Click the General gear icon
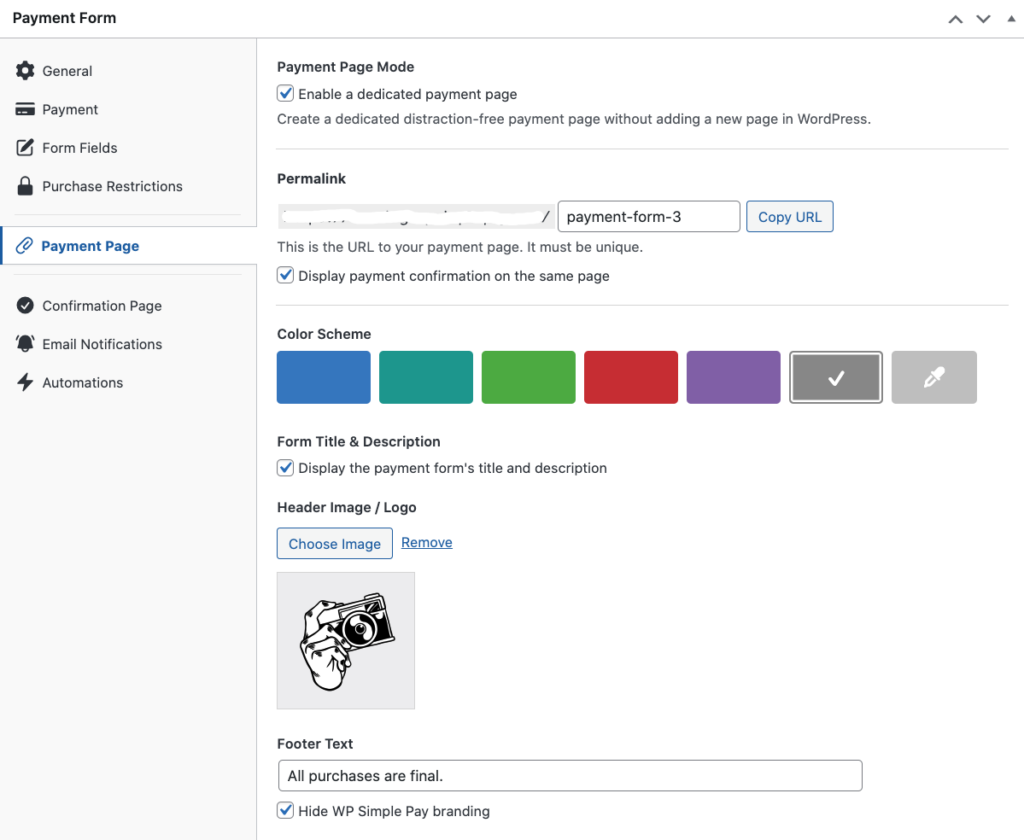The height and width of the screenshot is (840, 1024). (26, 71)
